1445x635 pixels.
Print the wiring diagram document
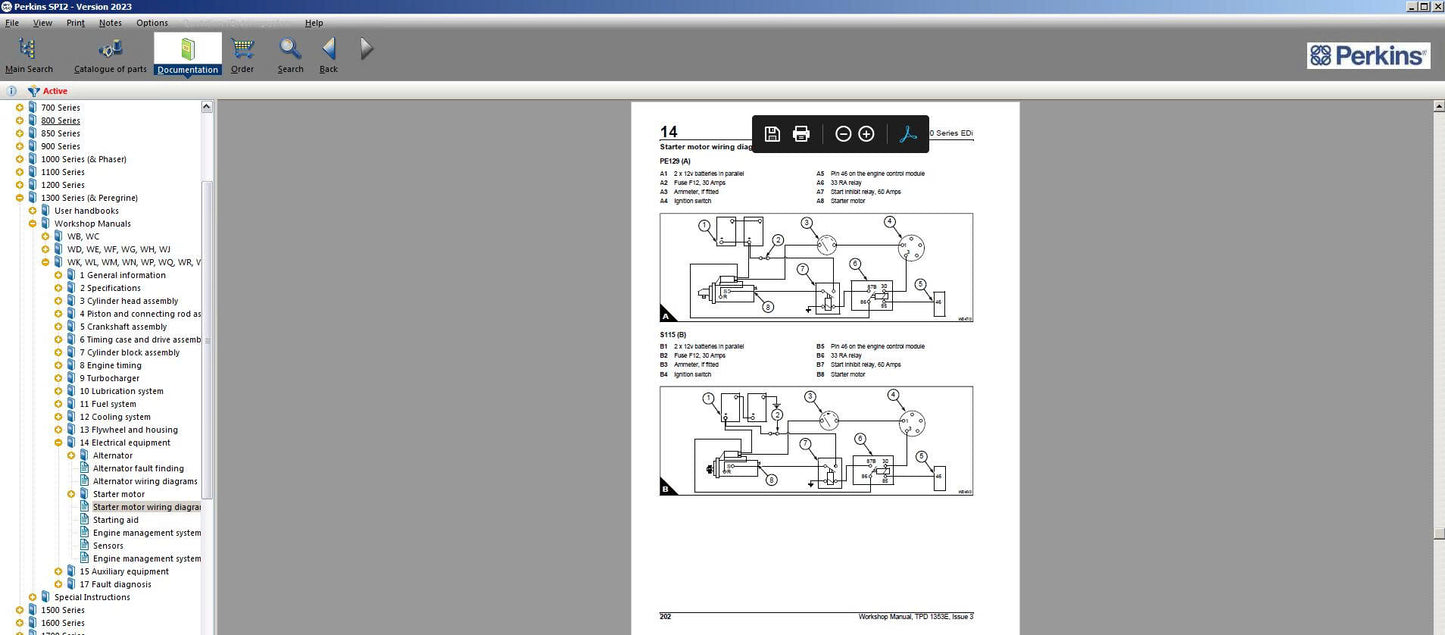(x=801, y=133)
